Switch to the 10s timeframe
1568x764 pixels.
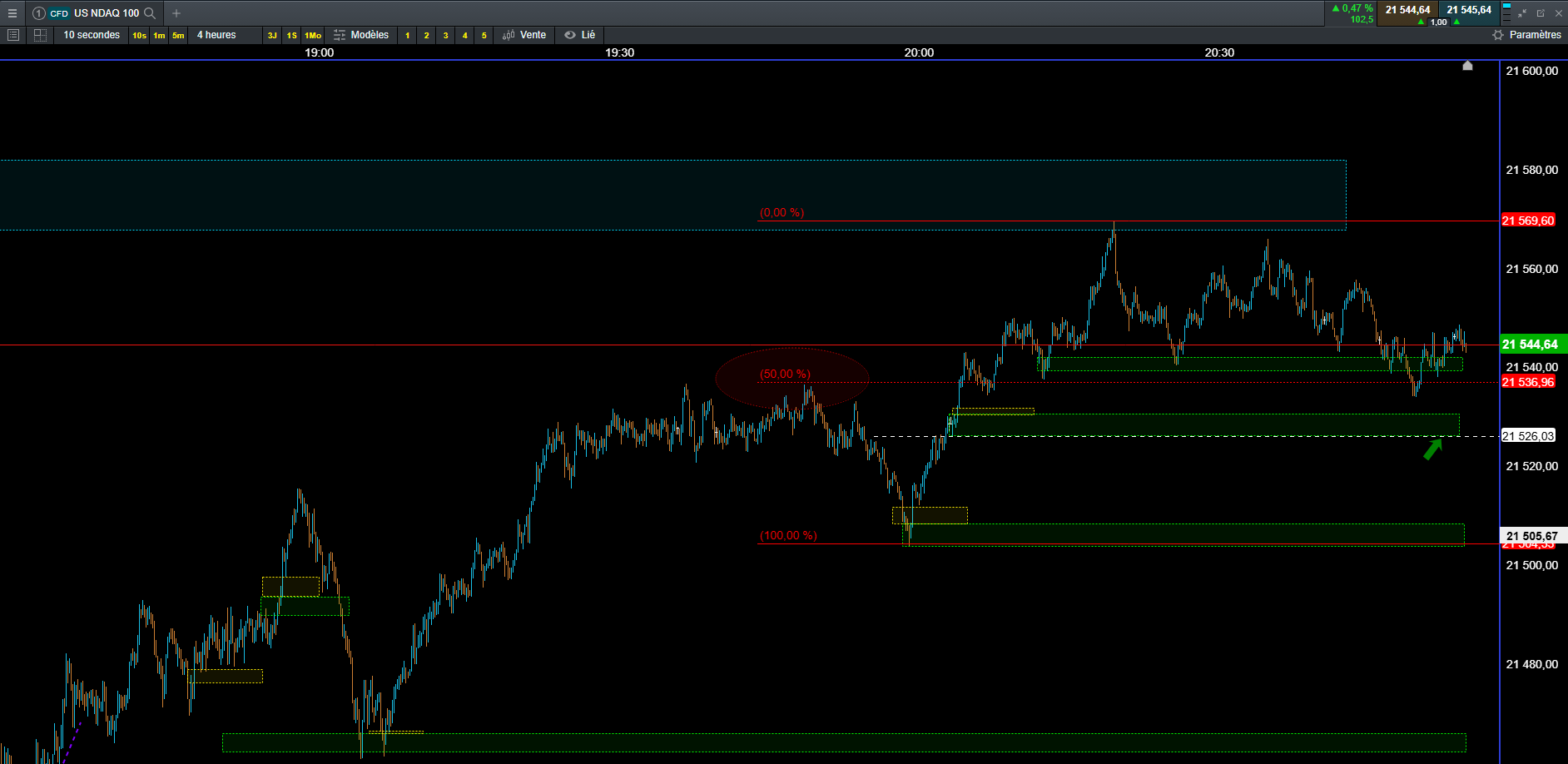point(139,35)
